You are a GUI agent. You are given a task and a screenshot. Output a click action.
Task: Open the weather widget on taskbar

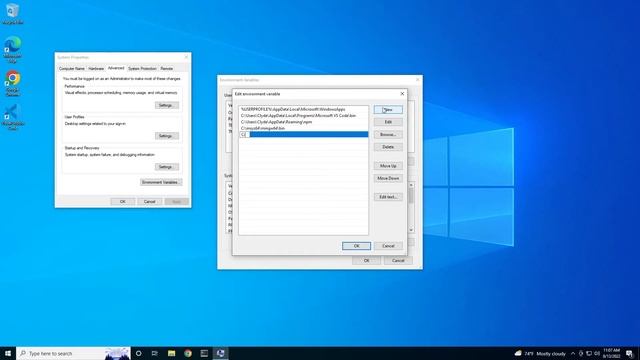[x=540, y=353]
